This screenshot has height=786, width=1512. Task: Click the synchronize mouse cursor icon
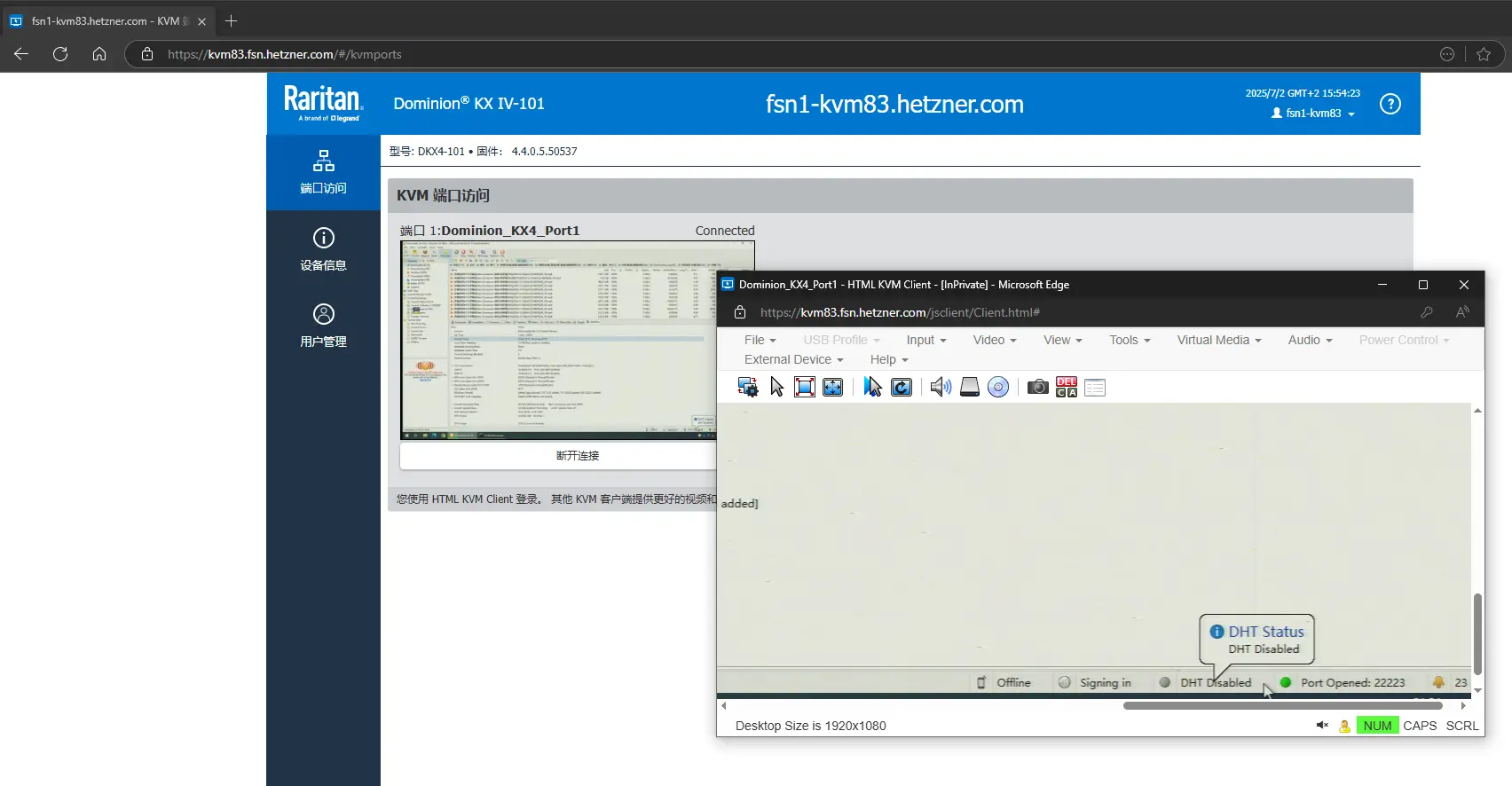coord(873,387)
